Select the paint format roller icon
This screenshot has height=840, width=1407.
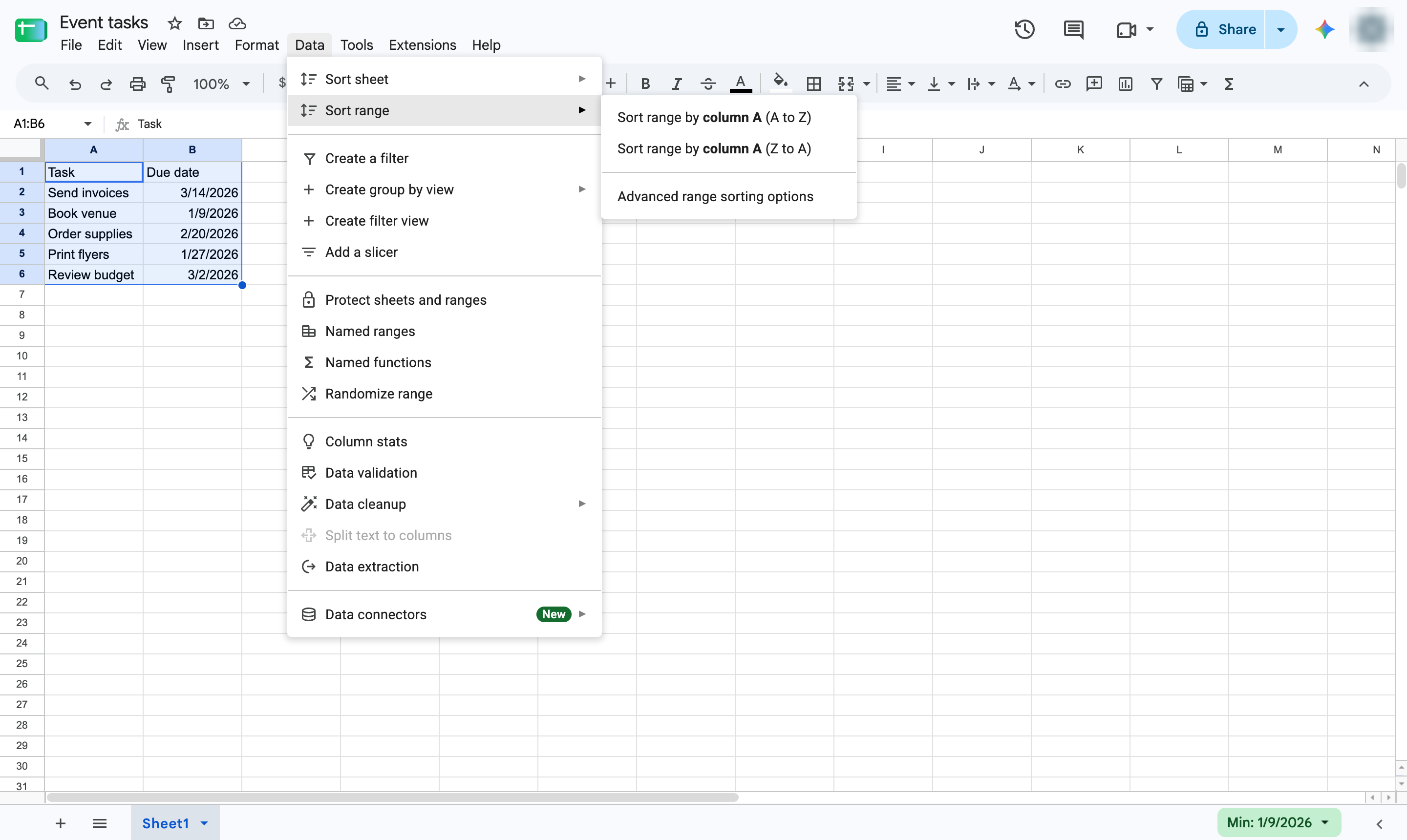pyautogui.click(x=168, y=84)
